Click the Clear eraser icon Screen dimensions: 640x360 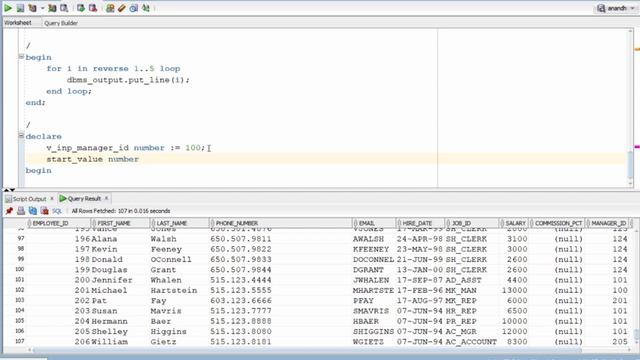(x=122, y=8)
